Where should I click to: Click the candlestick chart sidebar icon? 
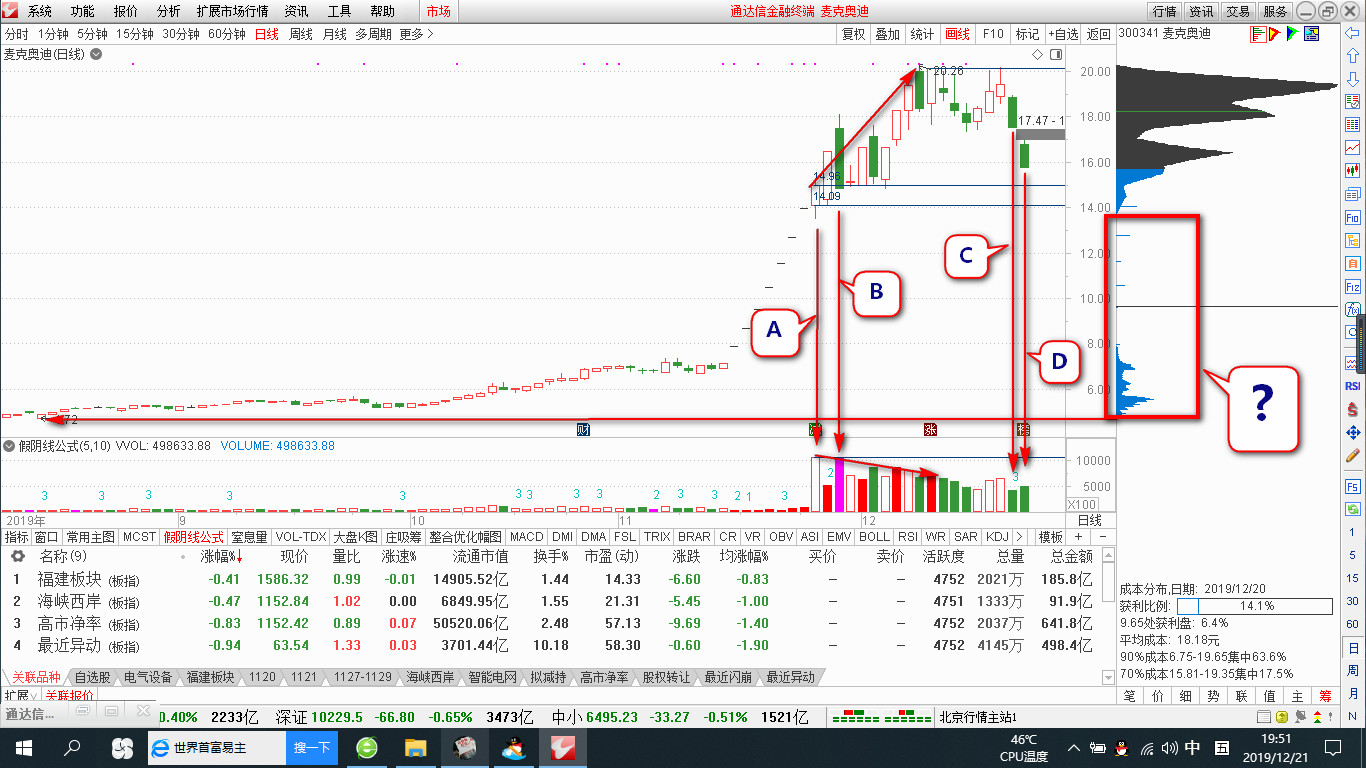pos(1353,171)
